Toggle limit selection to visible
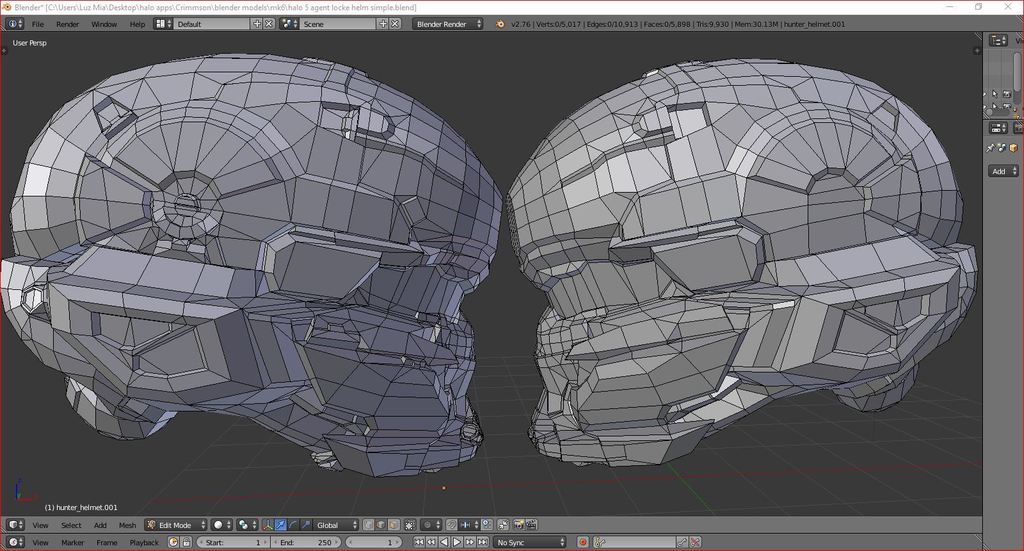 410,525
